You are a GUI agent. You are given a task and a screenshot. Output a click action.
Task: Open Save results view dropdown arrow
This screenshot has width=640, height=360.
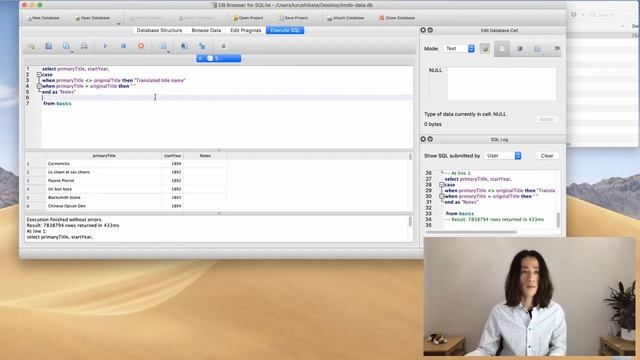168,52
